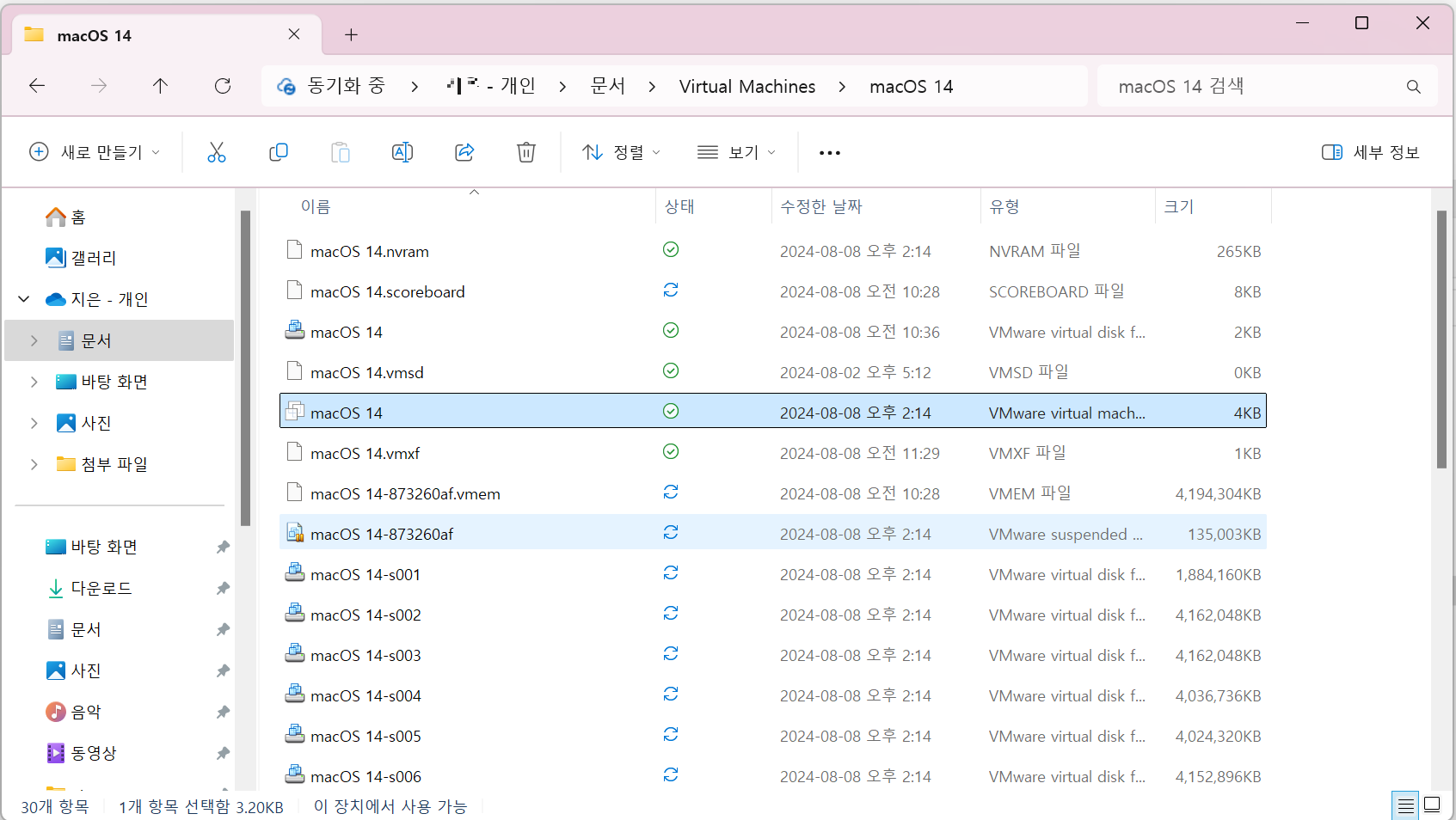
Task: Expand breadcrumb chevron after 동기화 중
Action: pyautogui.click(x=415, y=87)
